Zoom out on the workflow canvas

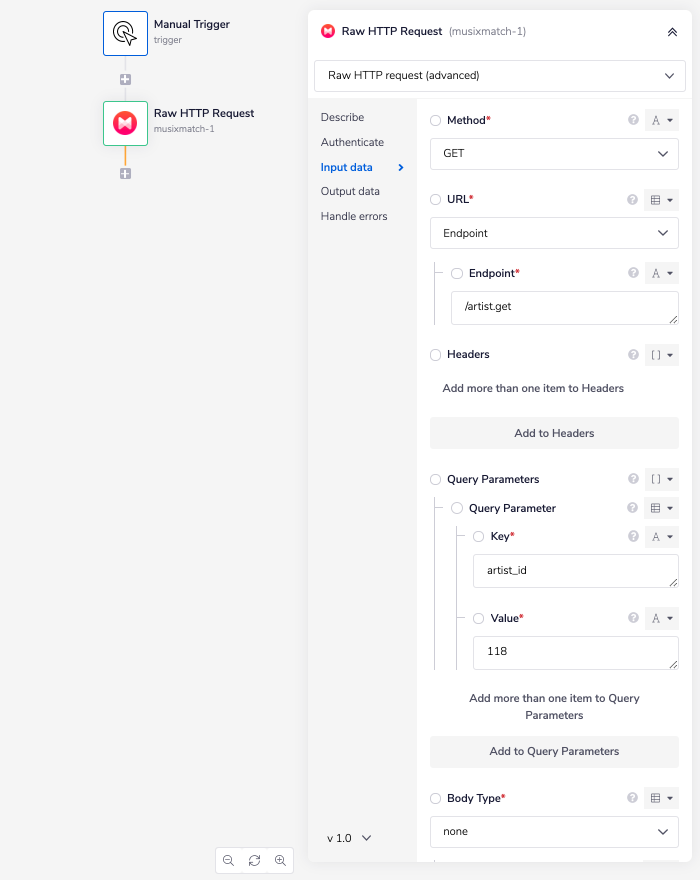pyautogui.click(x=229, y=860)
